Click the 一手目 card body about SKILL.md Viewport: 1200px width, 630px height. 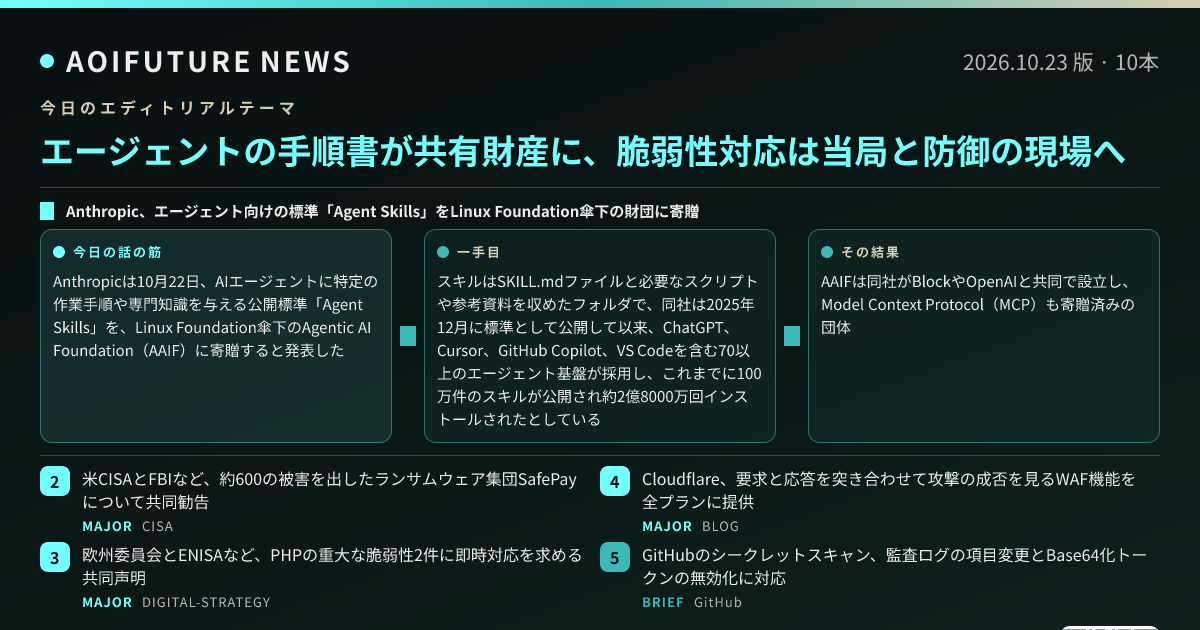(600, 350)
